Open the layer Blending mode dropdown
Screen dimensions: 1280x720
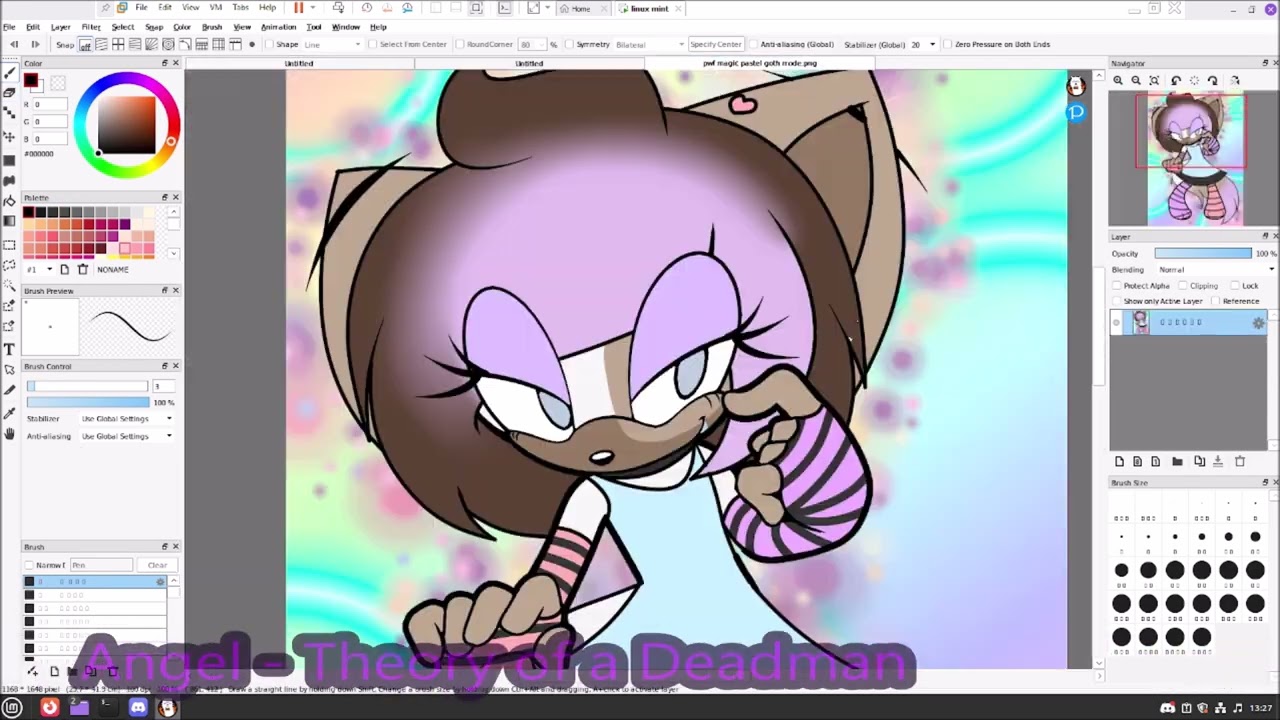click(1216, 270)
